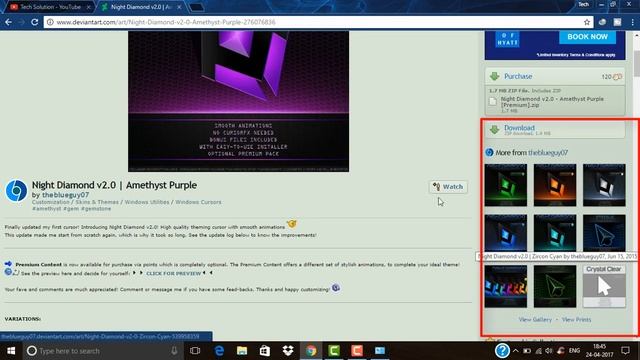The image size is (640, 360).
Task: Open the green outline arrow cursor thumbnail
Action: point(555,287)
